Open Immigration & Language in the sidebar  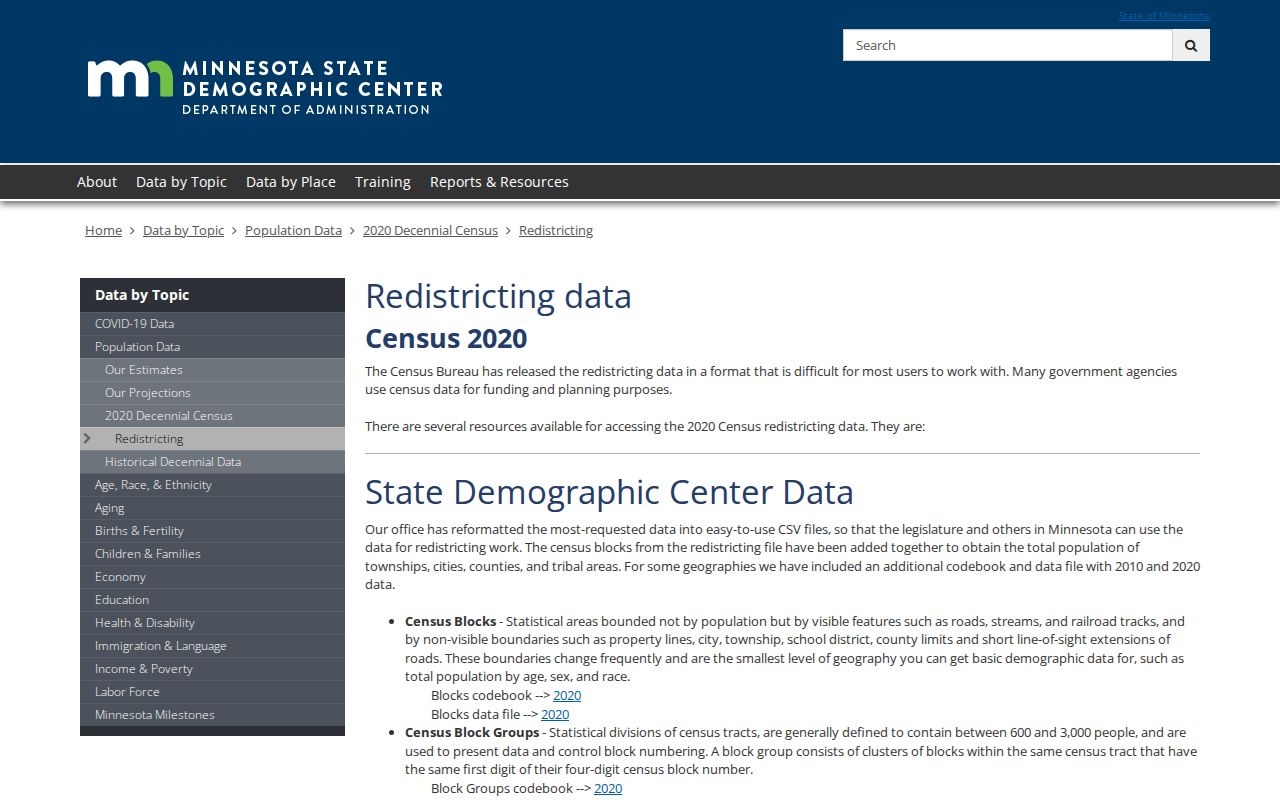point(212,646)
